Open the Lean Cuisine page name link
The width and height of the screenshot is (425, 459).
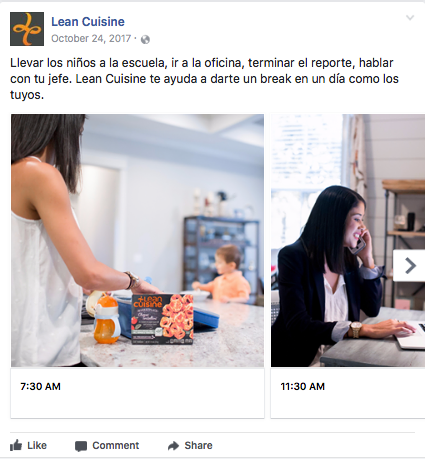coord(88,22)
